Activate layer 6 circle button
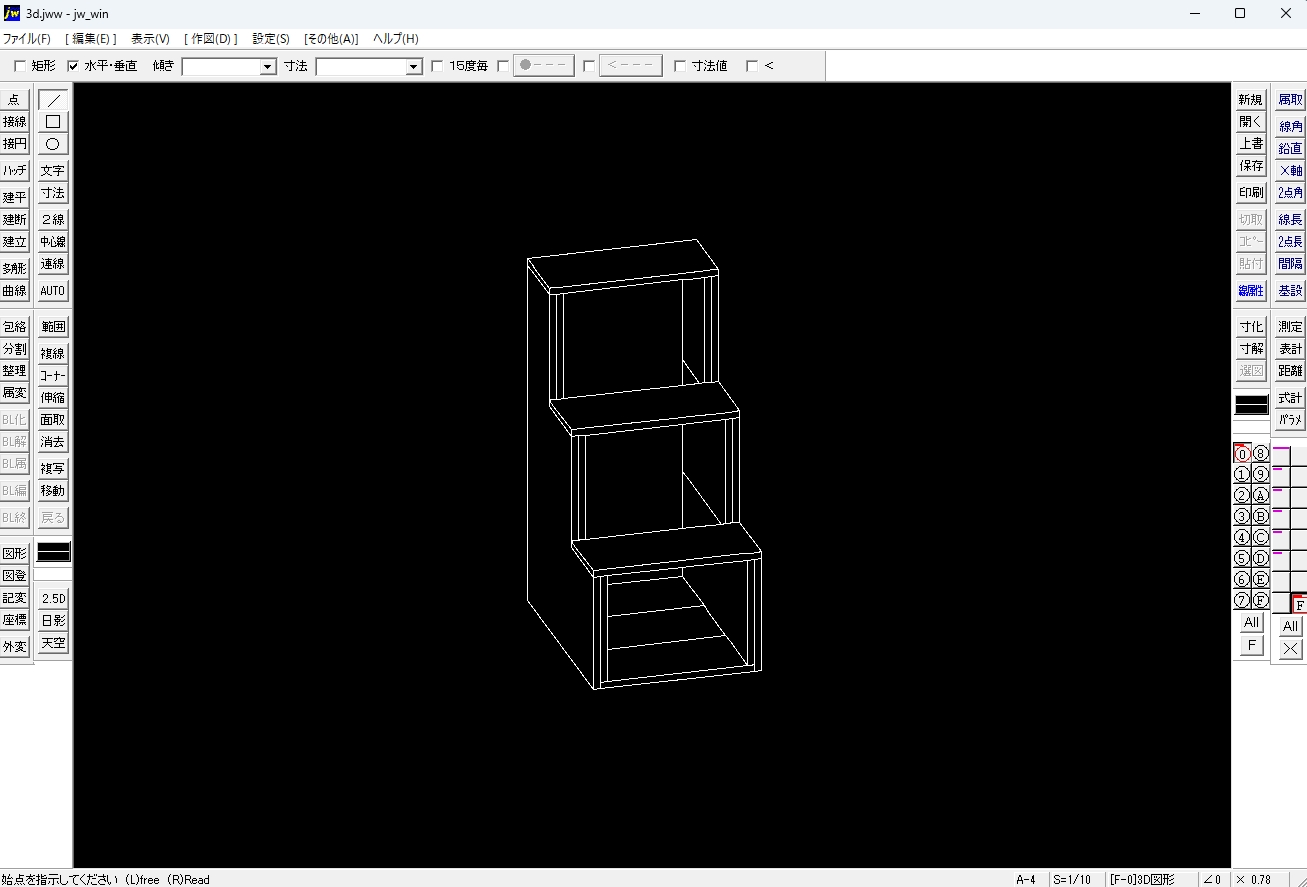 (1242, 579)
